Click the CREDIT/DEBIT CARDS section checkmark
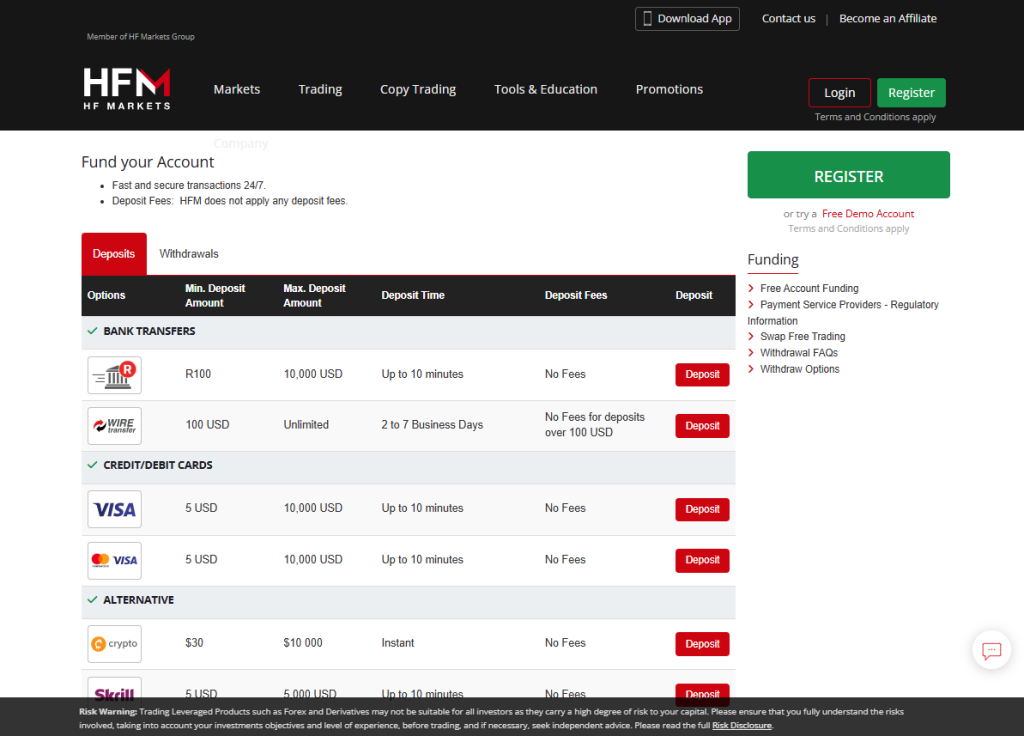This screenshot has height=736, width=1024. click(93, 465)
